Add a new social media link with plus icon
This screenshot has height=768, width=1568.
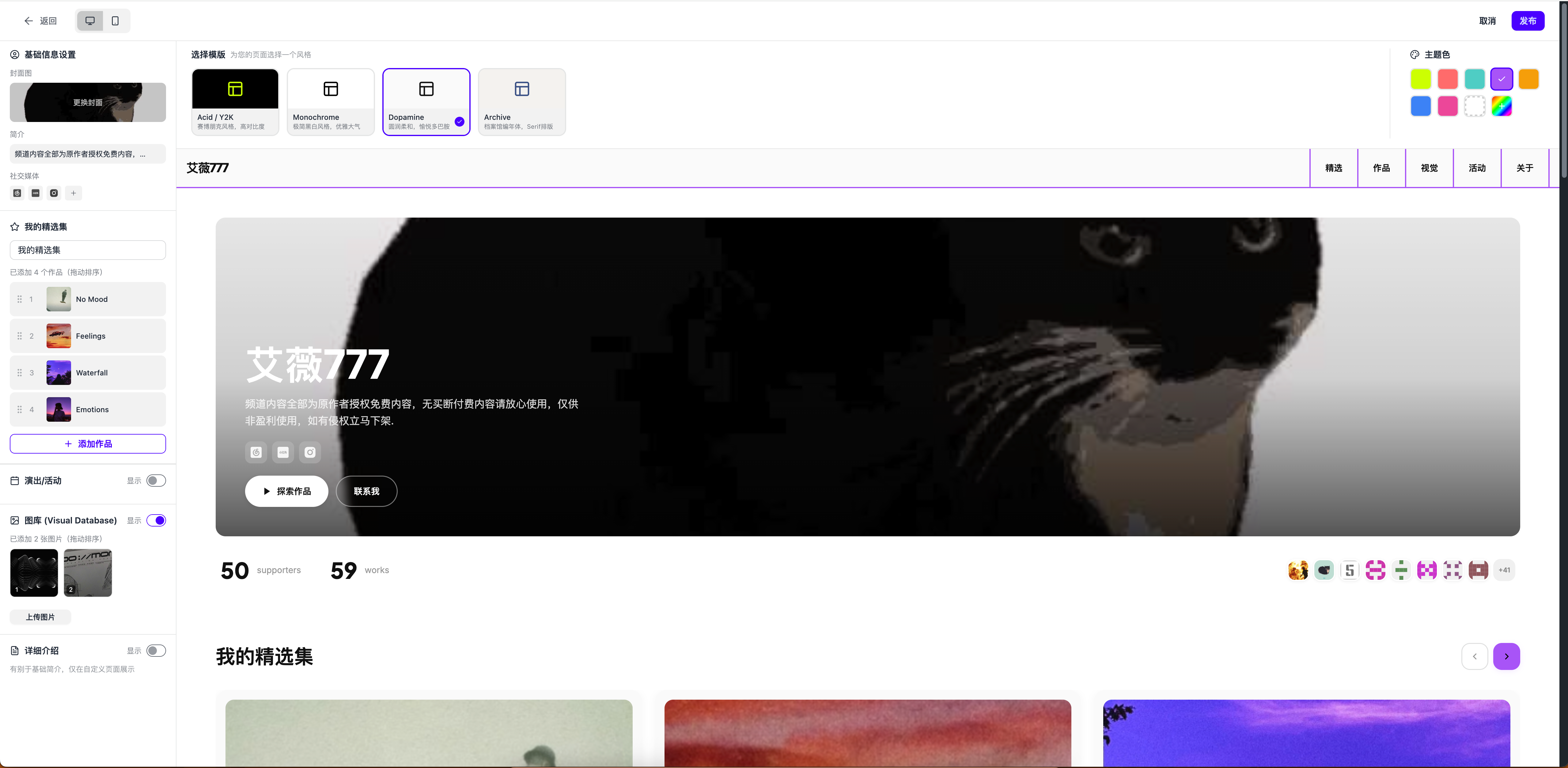click(73, 193)
